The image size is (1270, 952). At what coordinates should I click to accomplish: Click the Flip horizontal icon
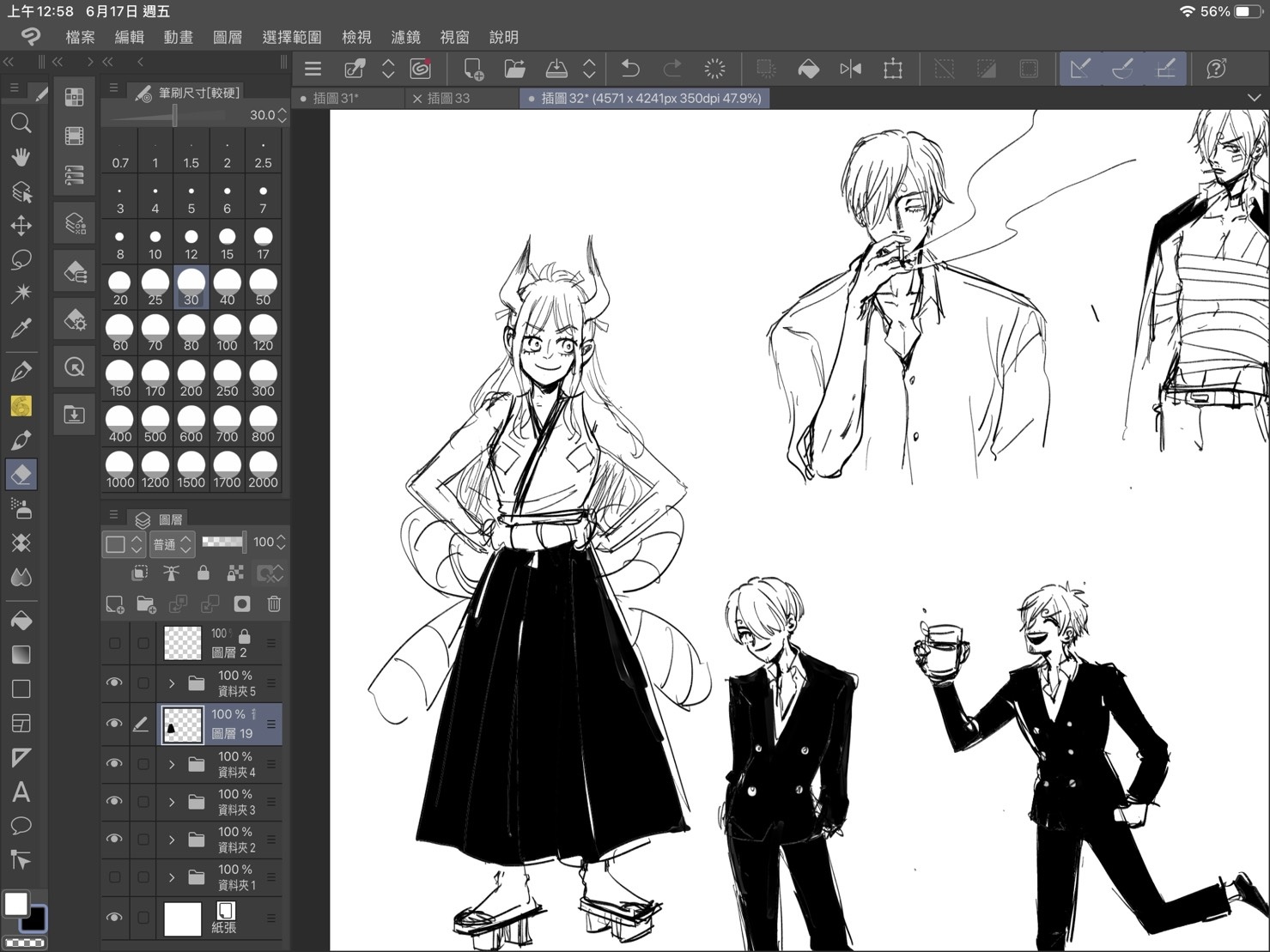(850, 69)
